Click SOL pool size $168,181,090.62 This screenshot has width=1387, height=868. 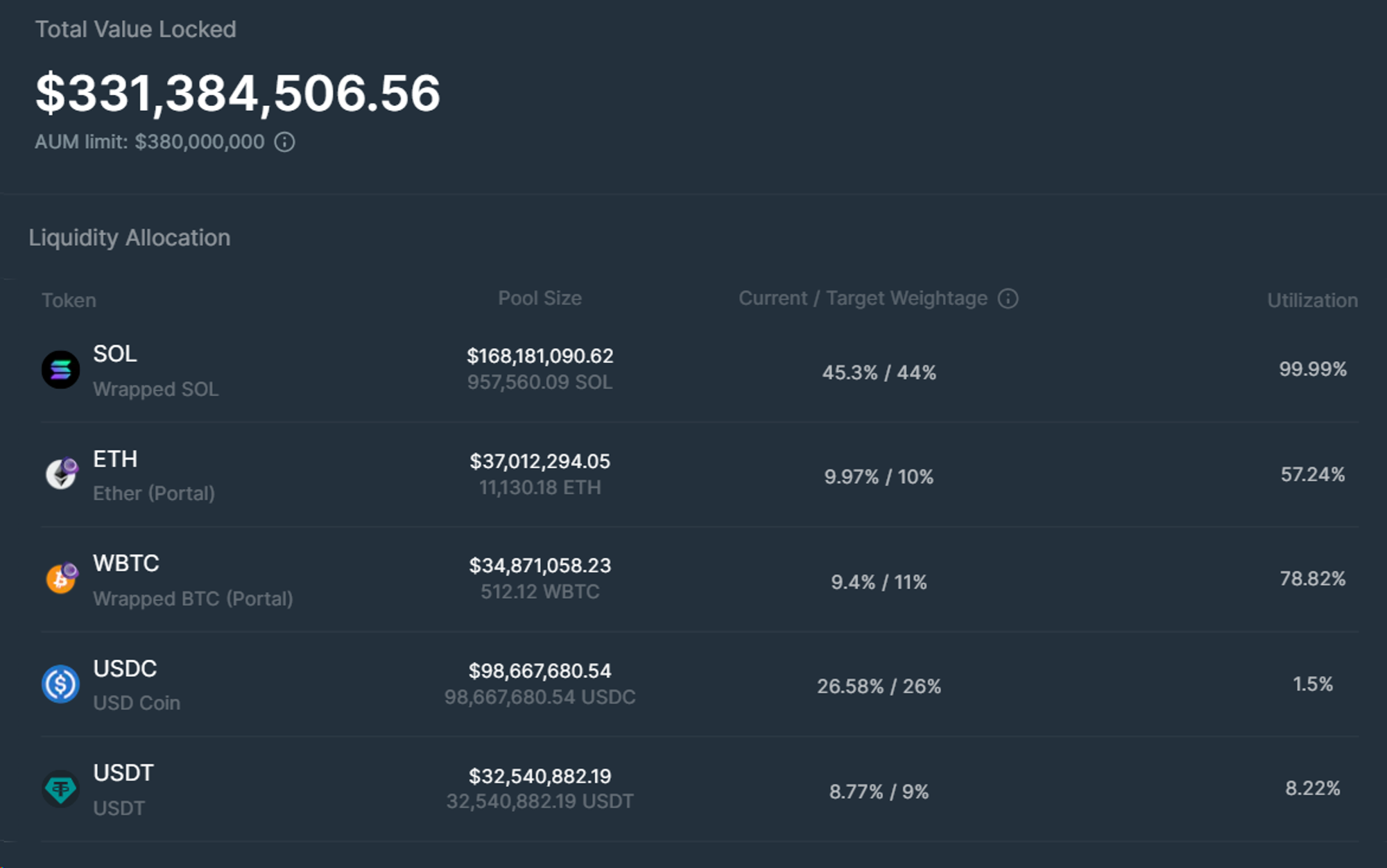coord(540,356)
